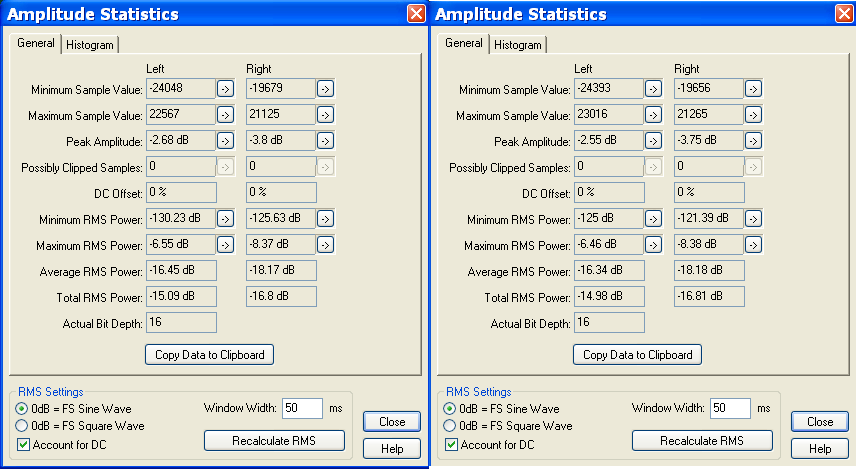Click Left DC Offset field in left window
The image size is (859, 473).
(181, 192)
